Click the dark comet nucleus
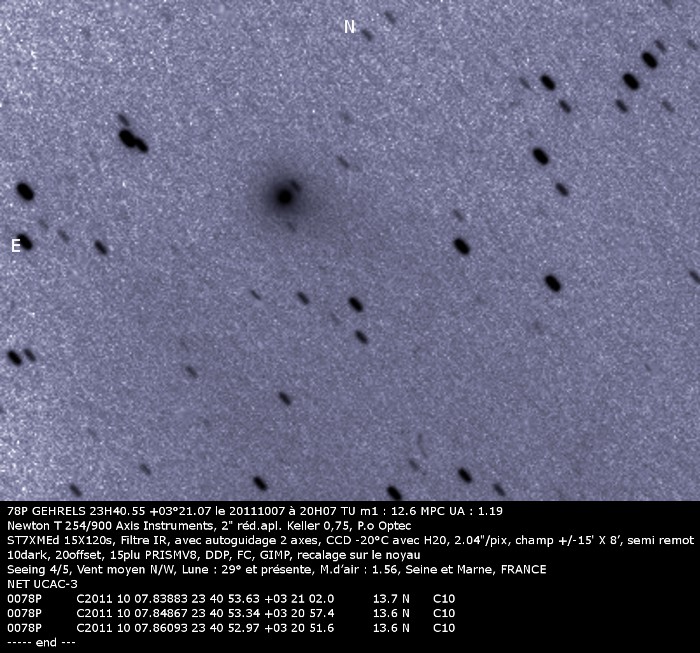Image resolution: width=700 pixels, height=653 pixels. [x=284, y=196]
